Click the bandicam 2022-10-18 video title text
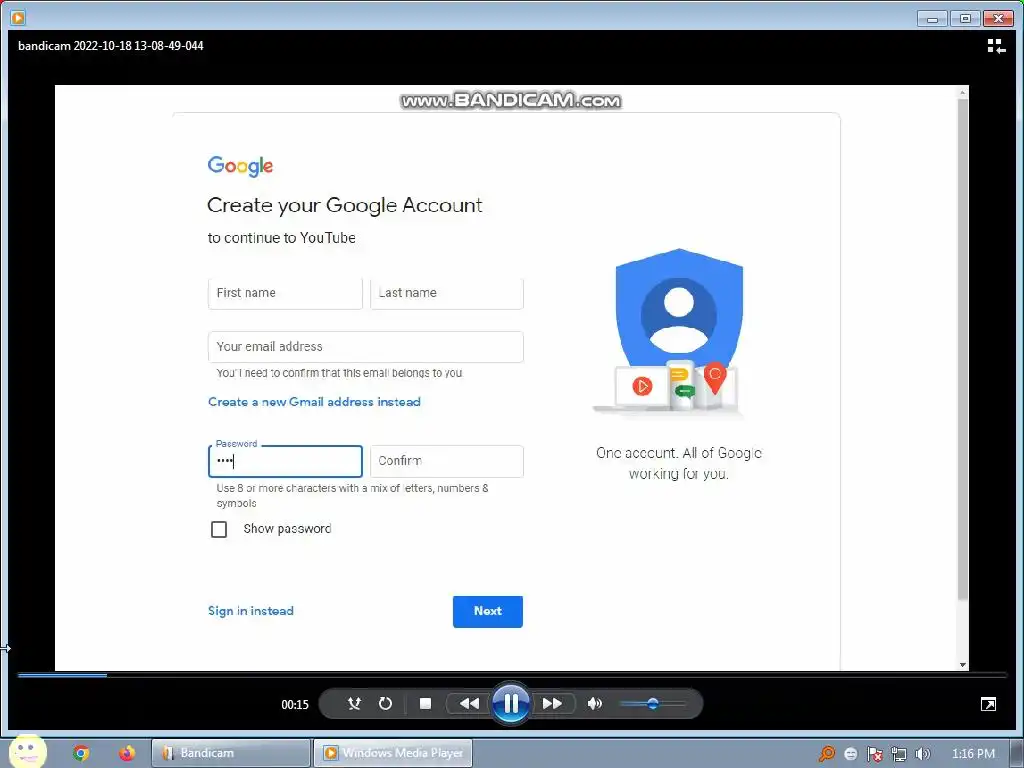Viewport: 1024px width, 768px height. point(110,46)
